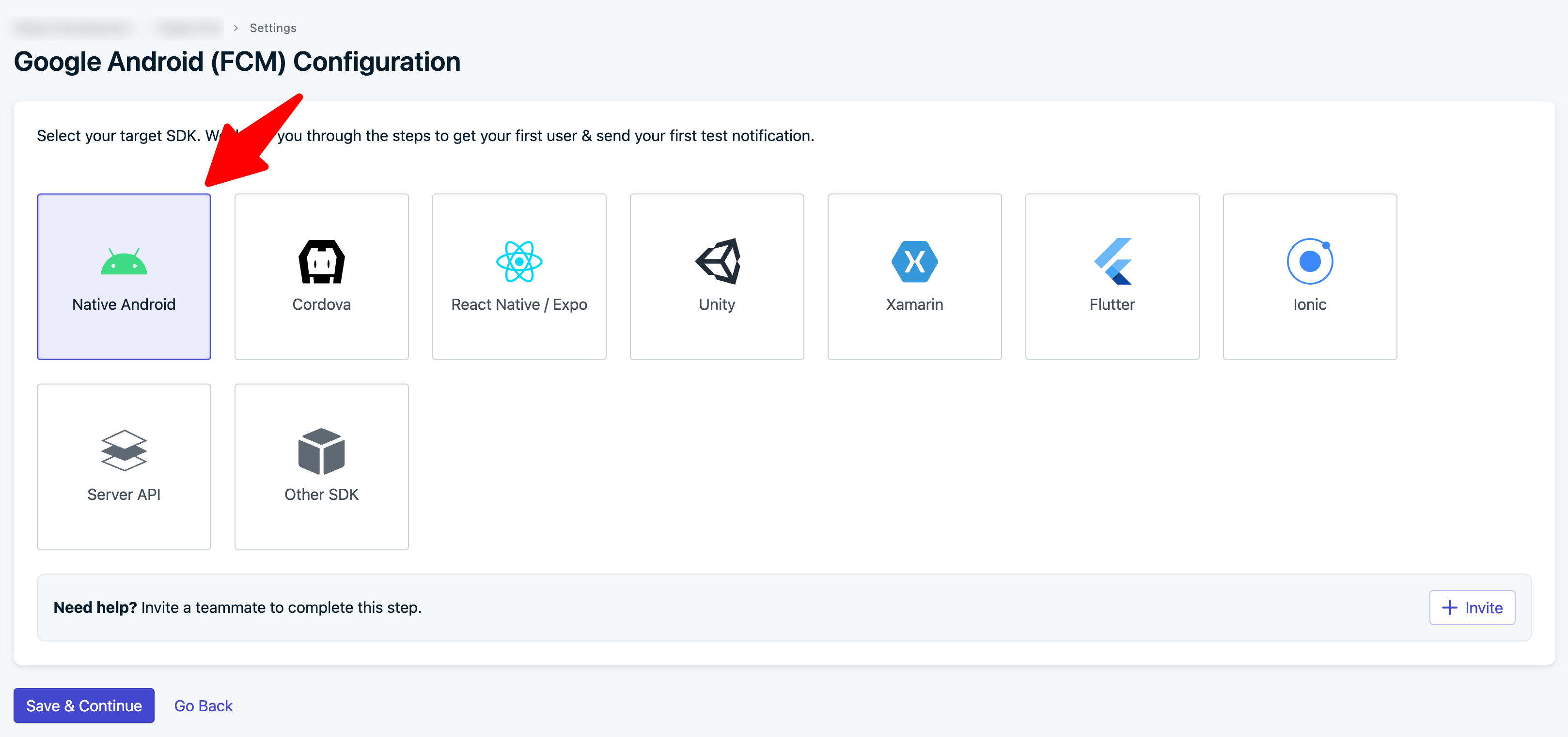Click the breadcrumb chevron before Settings
The width and height of the screenshot is (1568, 737).
click(x=235, y=28)
